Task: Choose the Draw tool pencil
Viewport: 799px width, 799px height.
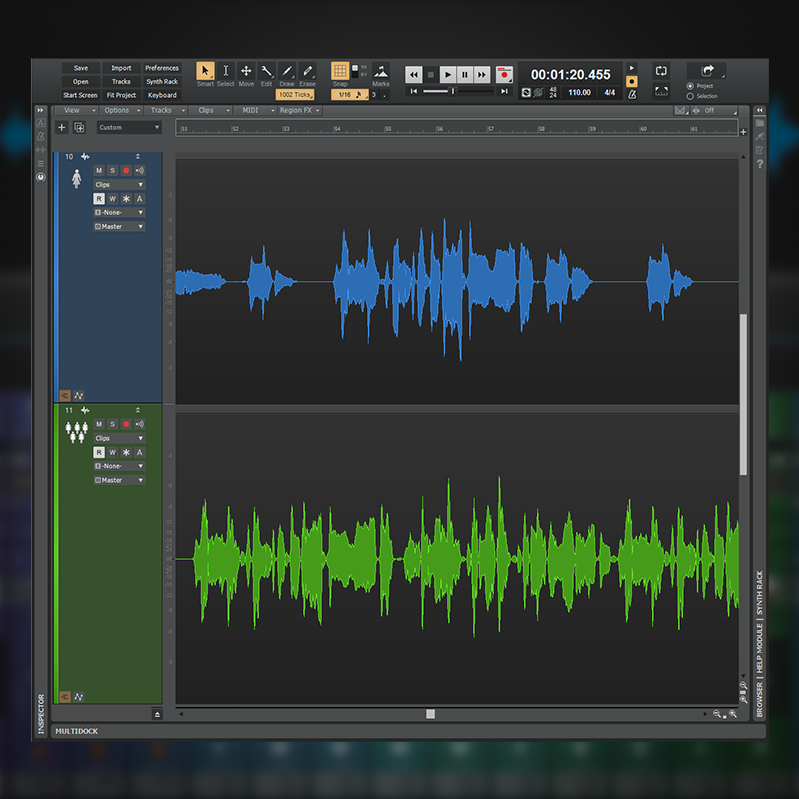Action: tap(287, 71)
